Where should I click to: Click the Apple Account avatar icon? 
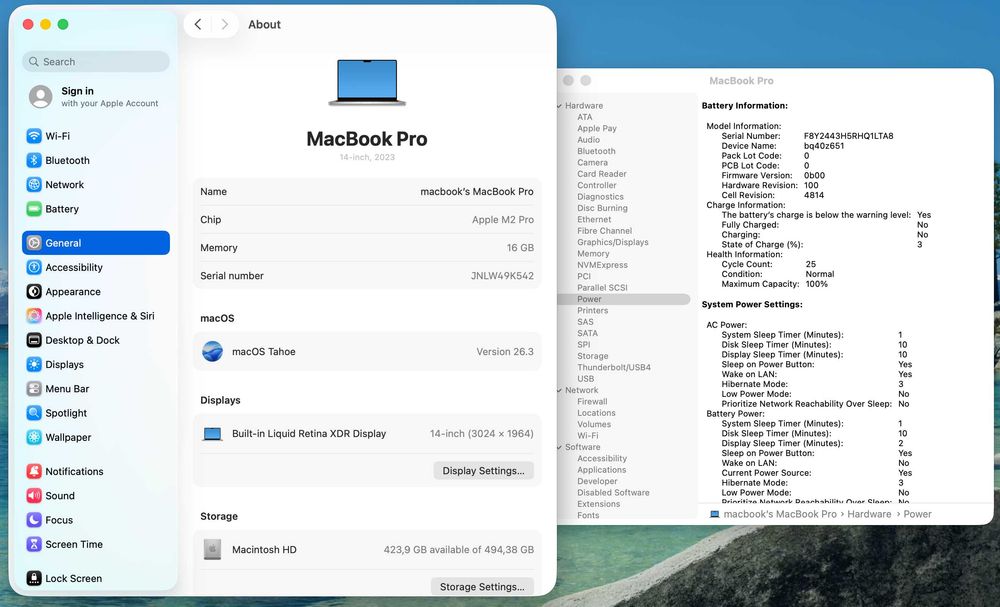(x=41, y=97)
